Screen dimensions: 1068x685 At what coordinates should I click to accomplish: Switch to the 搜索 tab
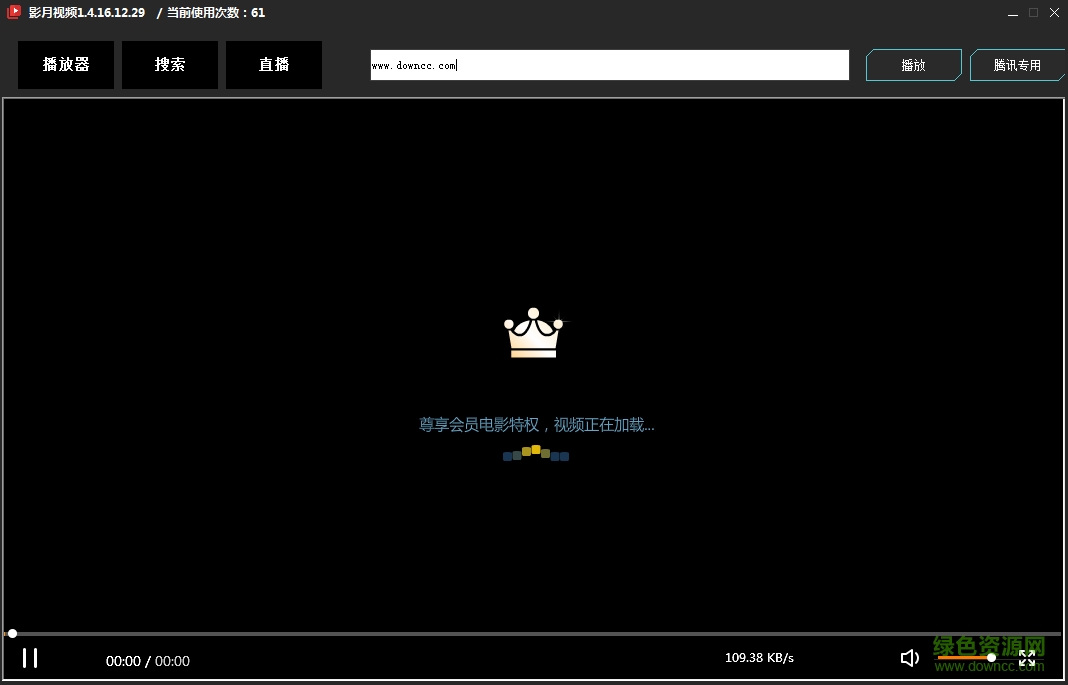(169, 64)
